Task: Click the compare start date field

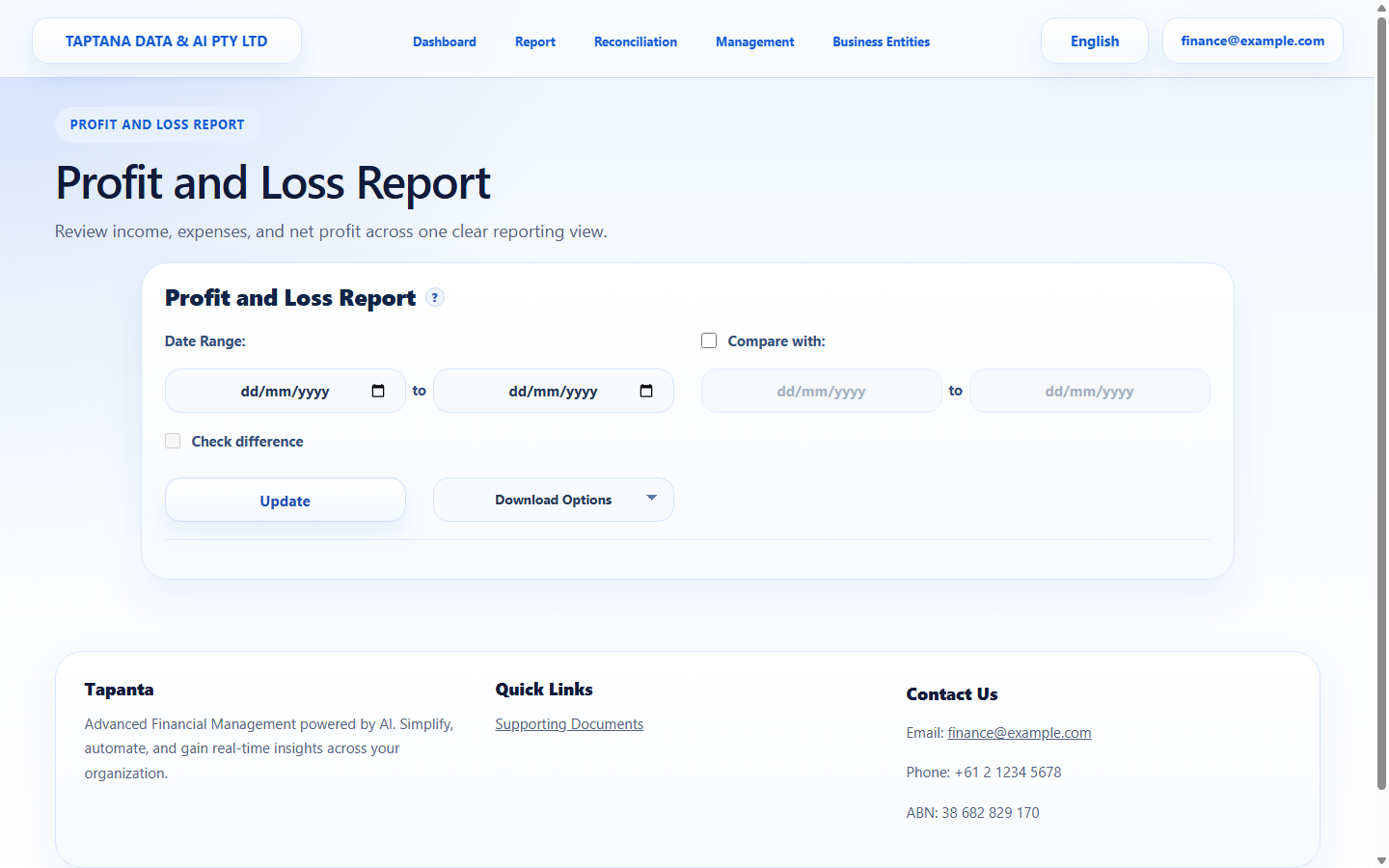Action: (x=822, y=391)
